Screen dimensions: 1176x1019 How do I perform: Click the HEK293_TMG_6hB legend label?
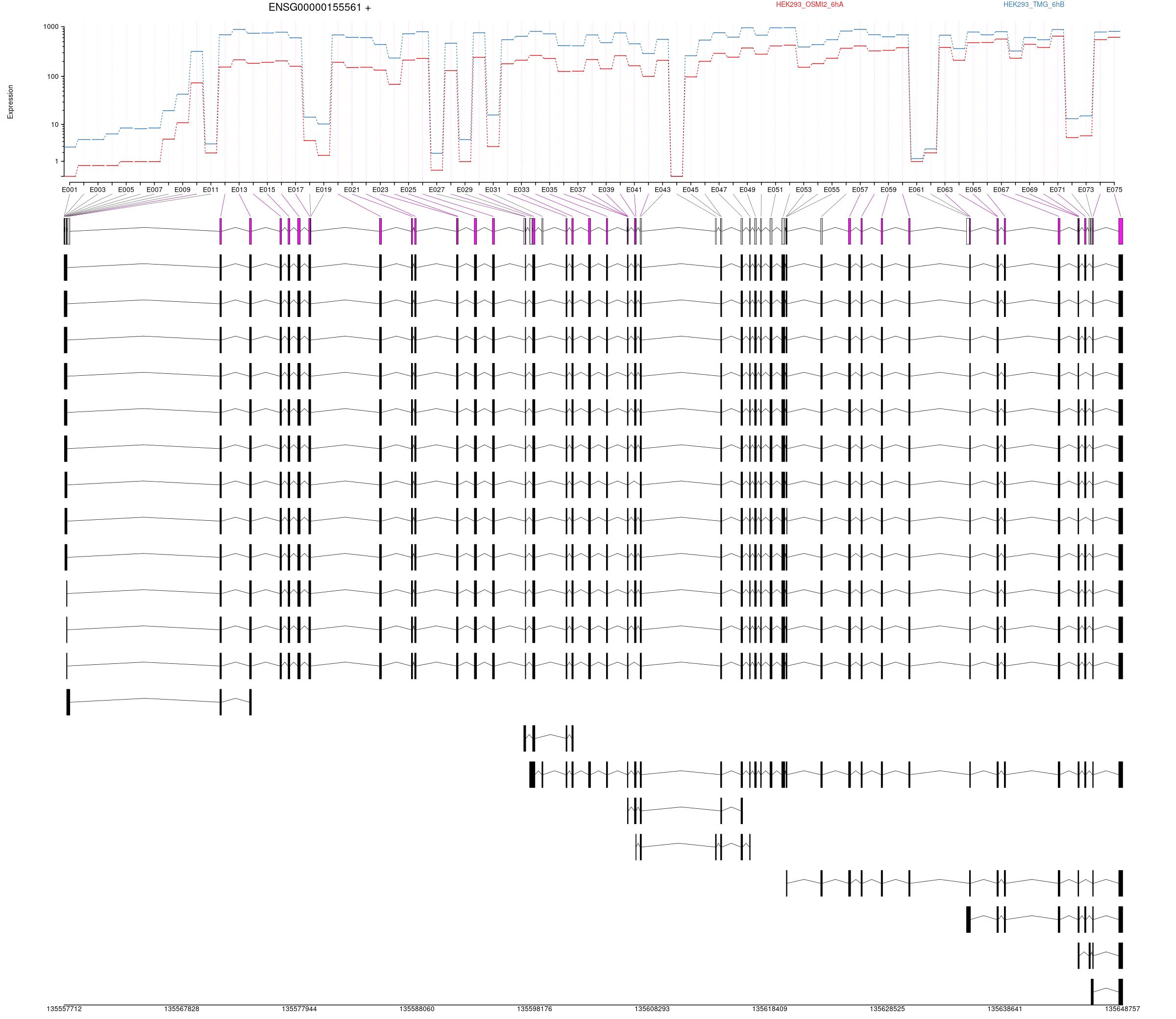tap(1034, 4)
